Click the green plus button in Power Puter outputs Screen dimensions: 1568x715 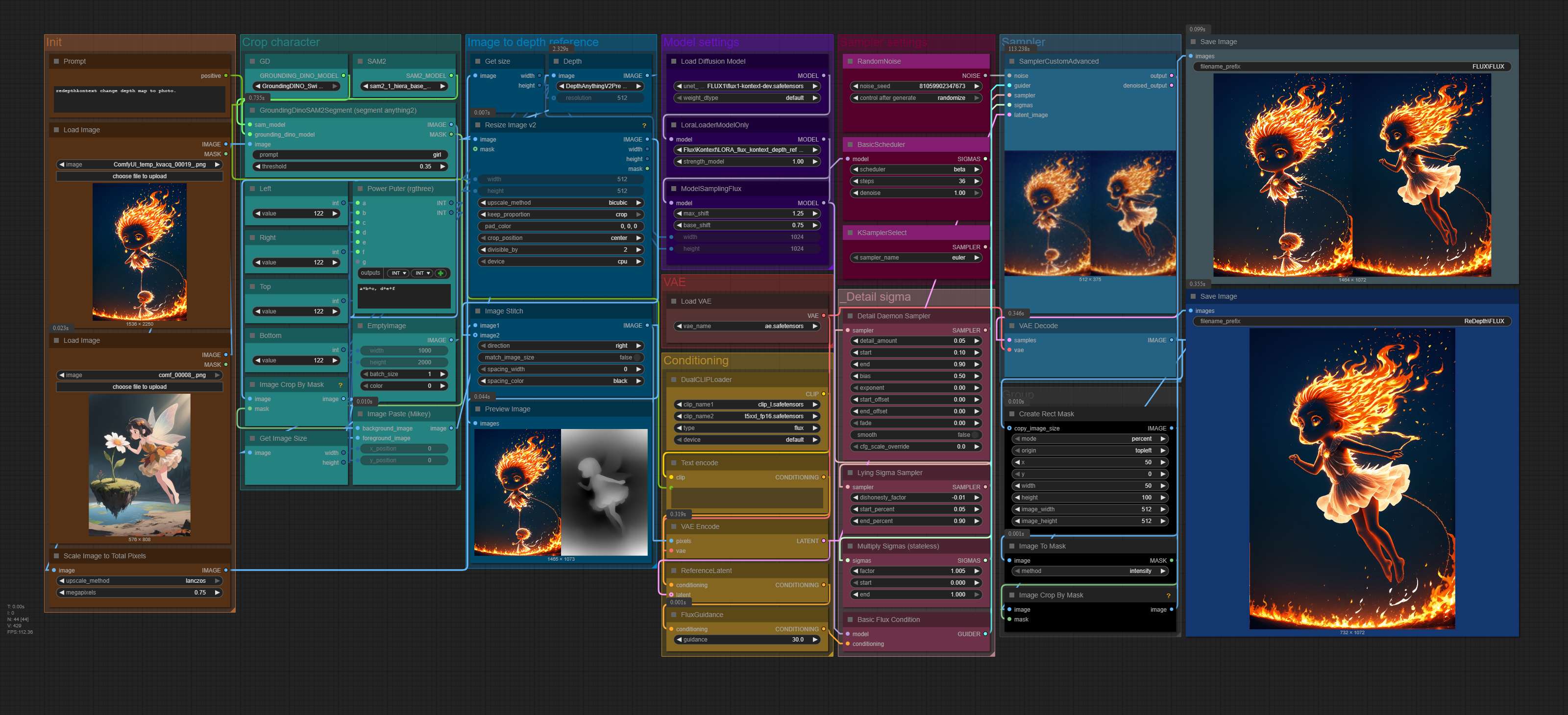(441, 273)
